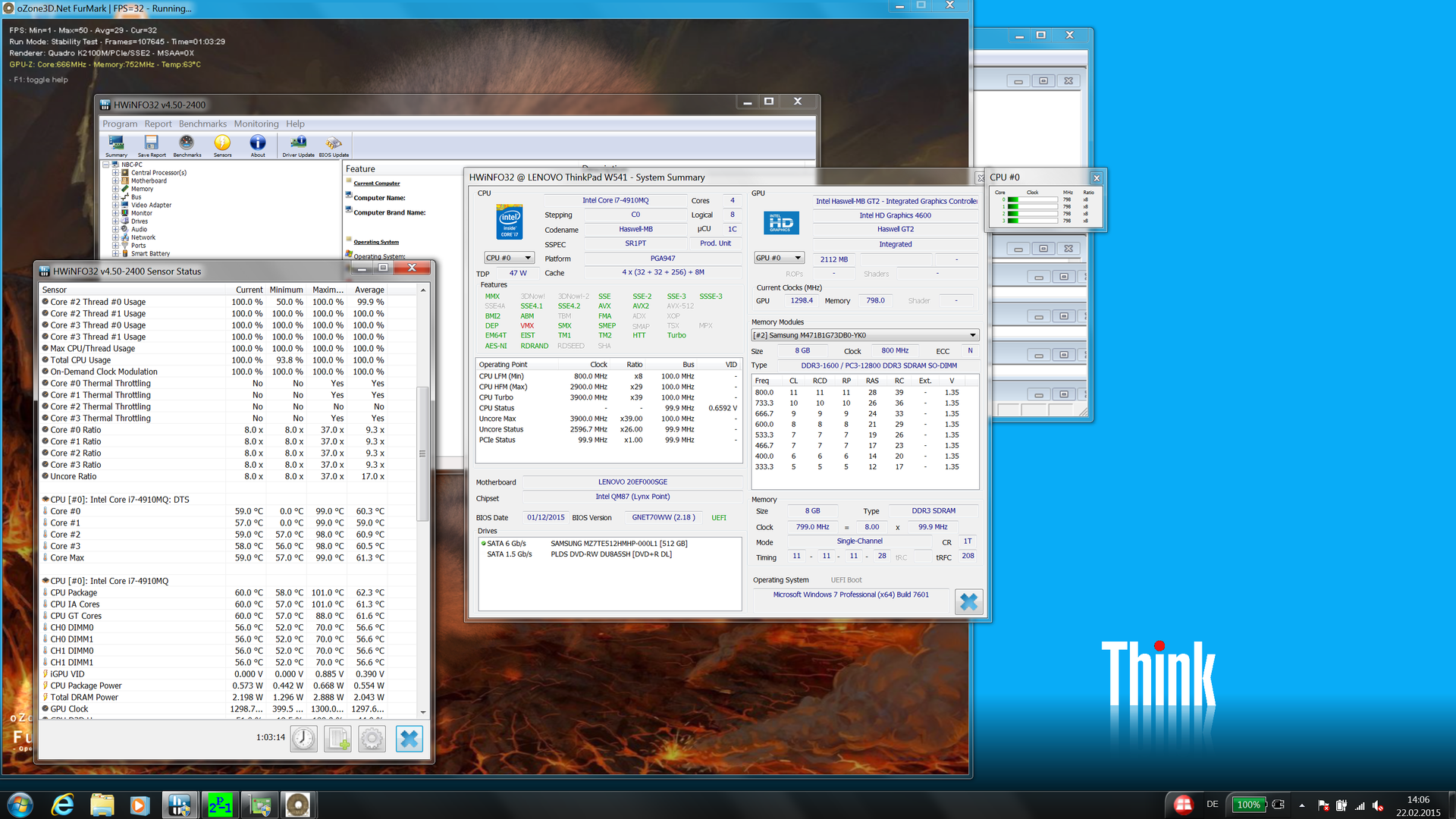Expand the Video Adapter tree node

tap(116, 205)
